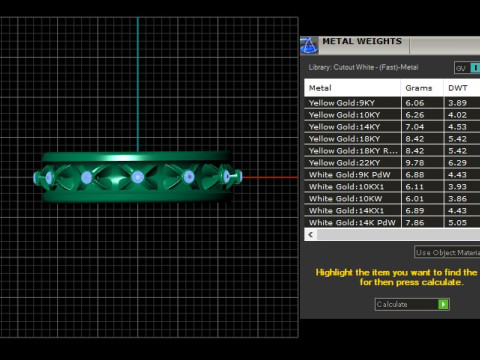480x360 pixels.
Task: Click the 3.93 DWT value
Action: 457,187
